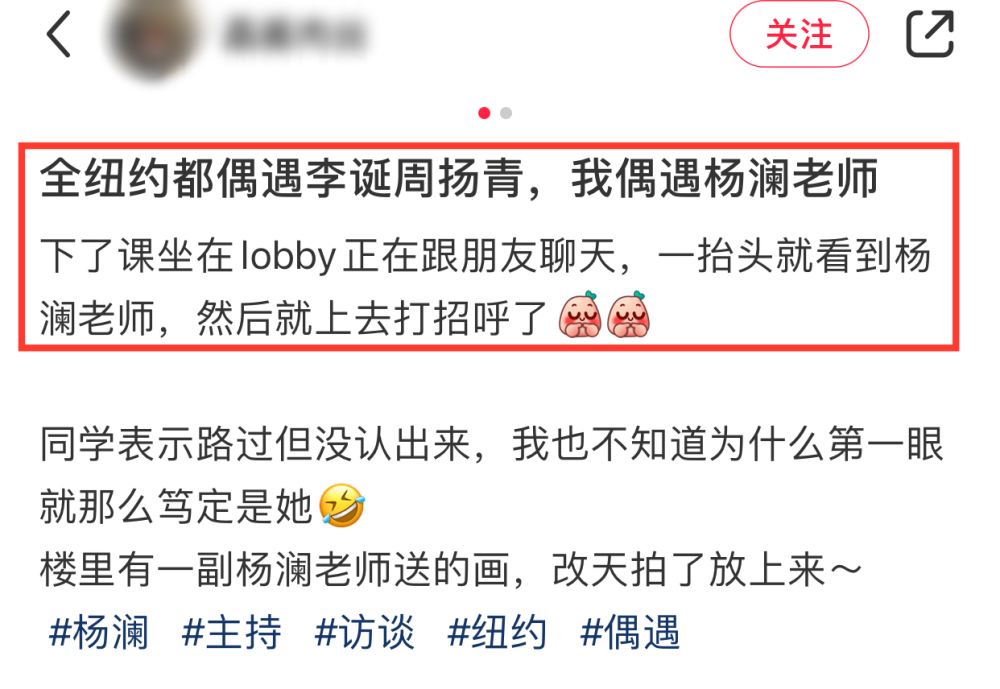The image size is (1000, 689).
Task: Select the second gray page indicator dot
Action: 506,113
